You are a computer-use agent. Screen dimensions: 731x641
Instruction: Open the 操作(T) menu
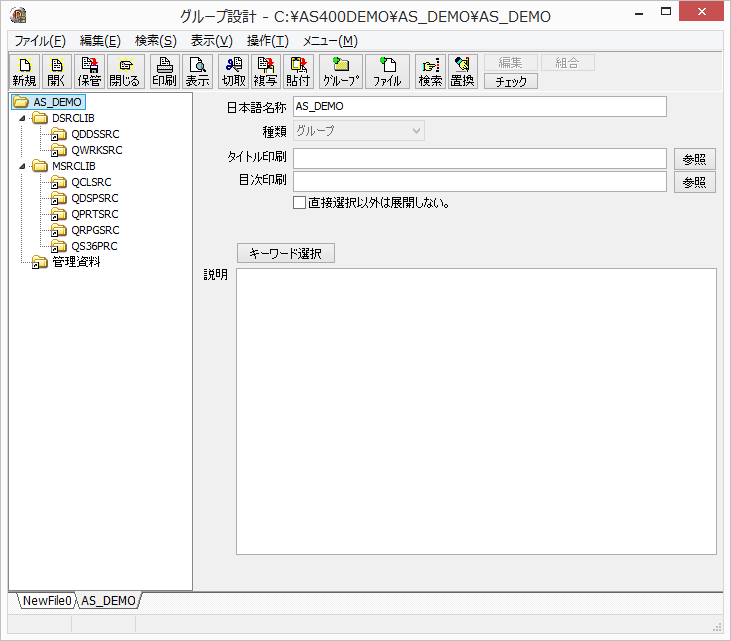268,41
